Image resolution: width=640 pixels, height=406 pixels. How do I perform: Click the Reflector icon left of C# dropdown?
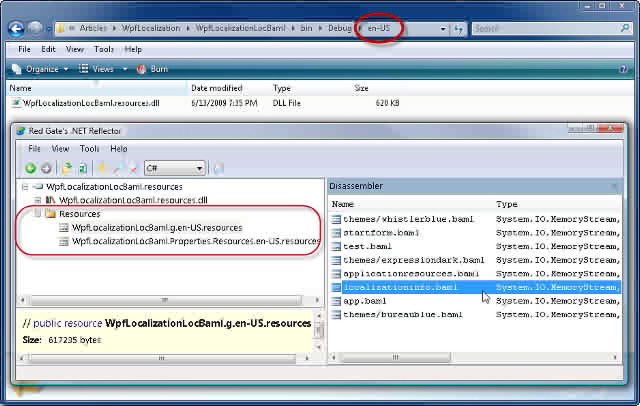(x=133, y=168)
